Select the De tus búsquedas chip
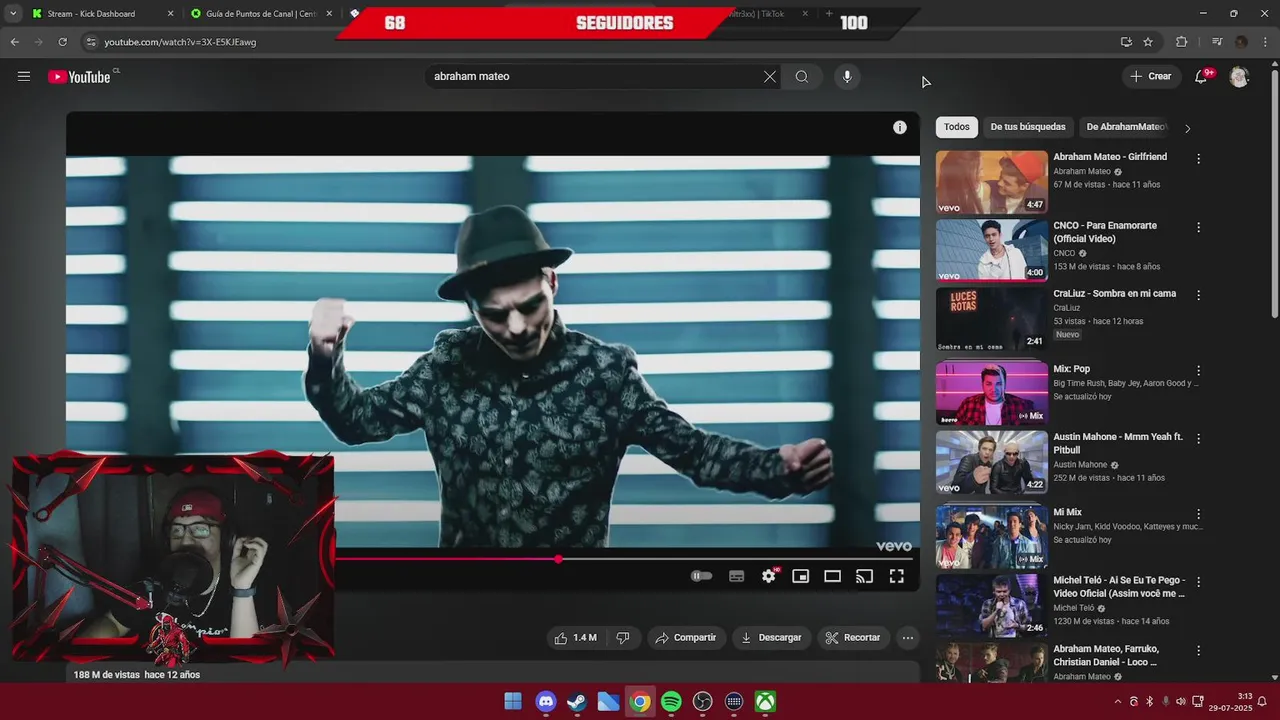 (1028, 127)
